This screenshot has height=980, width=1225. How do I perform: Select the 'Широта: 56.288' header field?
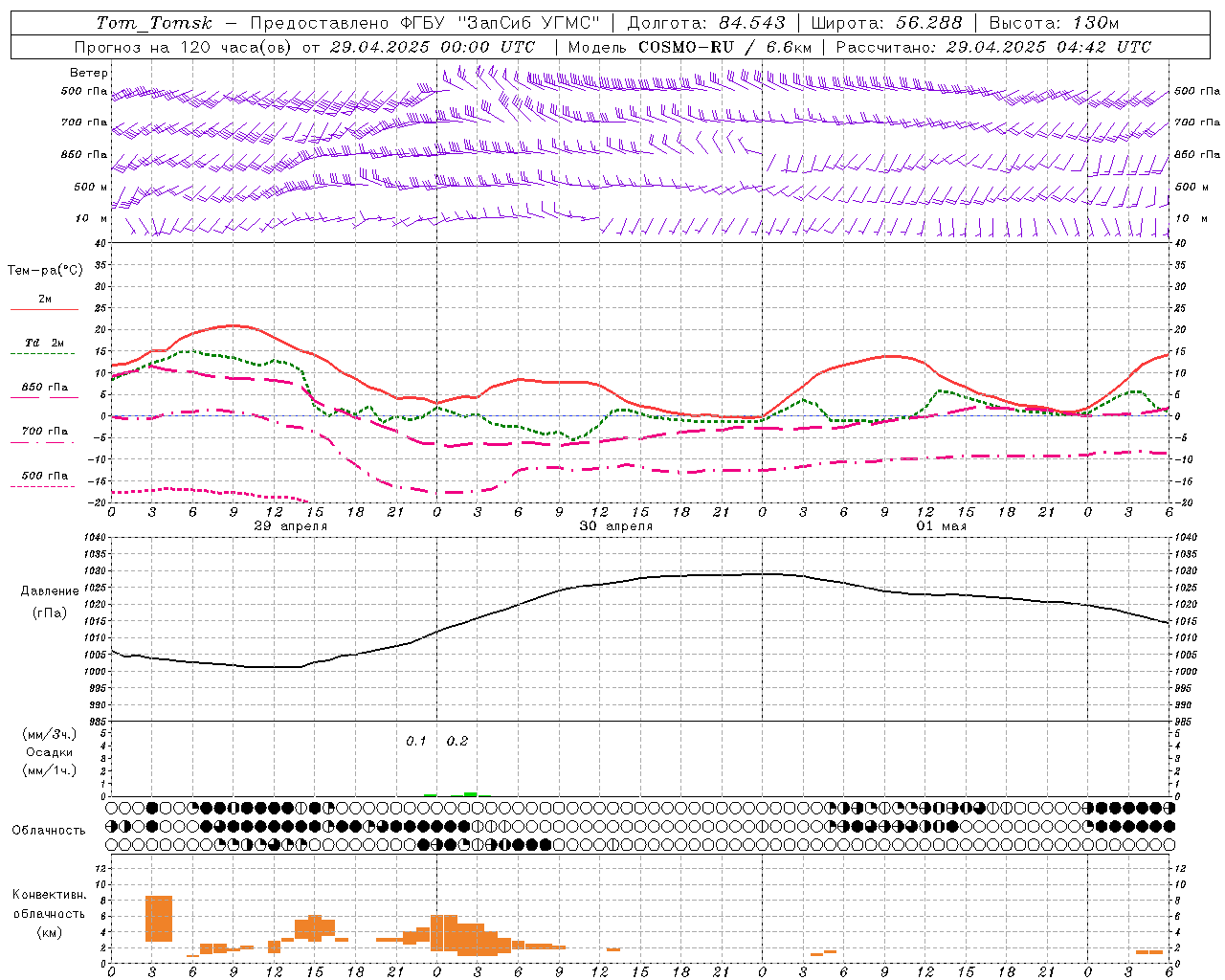[x=887, y=23]
